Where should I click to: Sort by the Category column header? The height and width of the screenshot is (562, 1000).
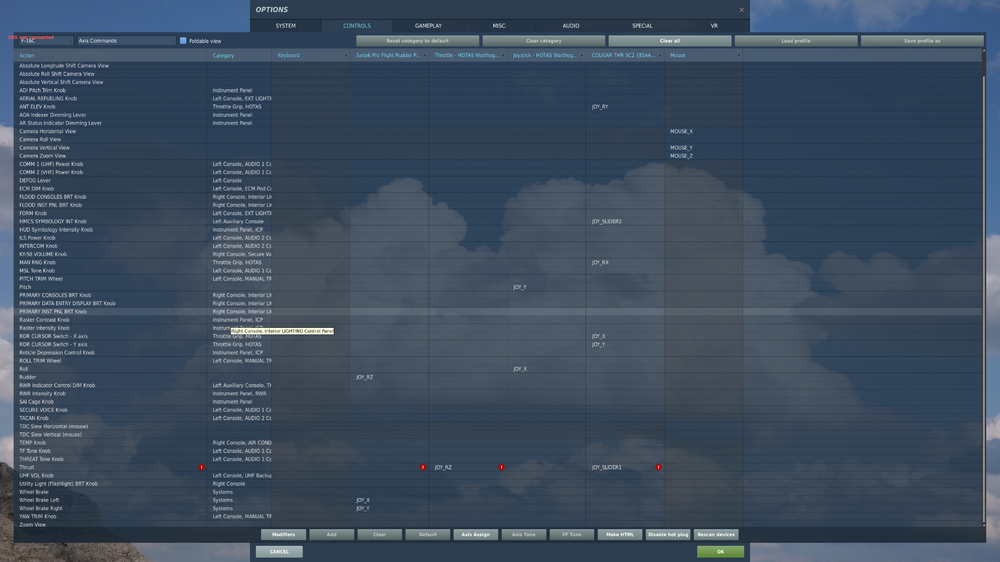point(240,55)
